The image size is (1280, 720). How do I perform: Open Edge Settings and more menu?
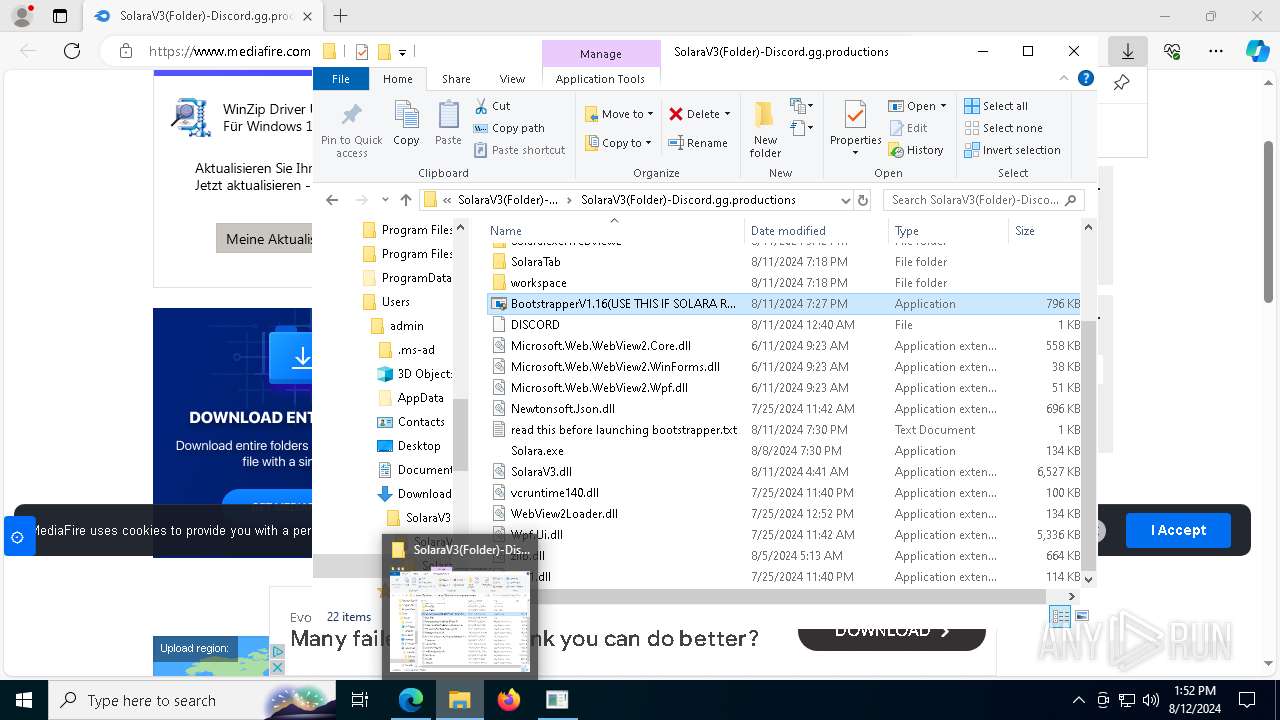1215,51
